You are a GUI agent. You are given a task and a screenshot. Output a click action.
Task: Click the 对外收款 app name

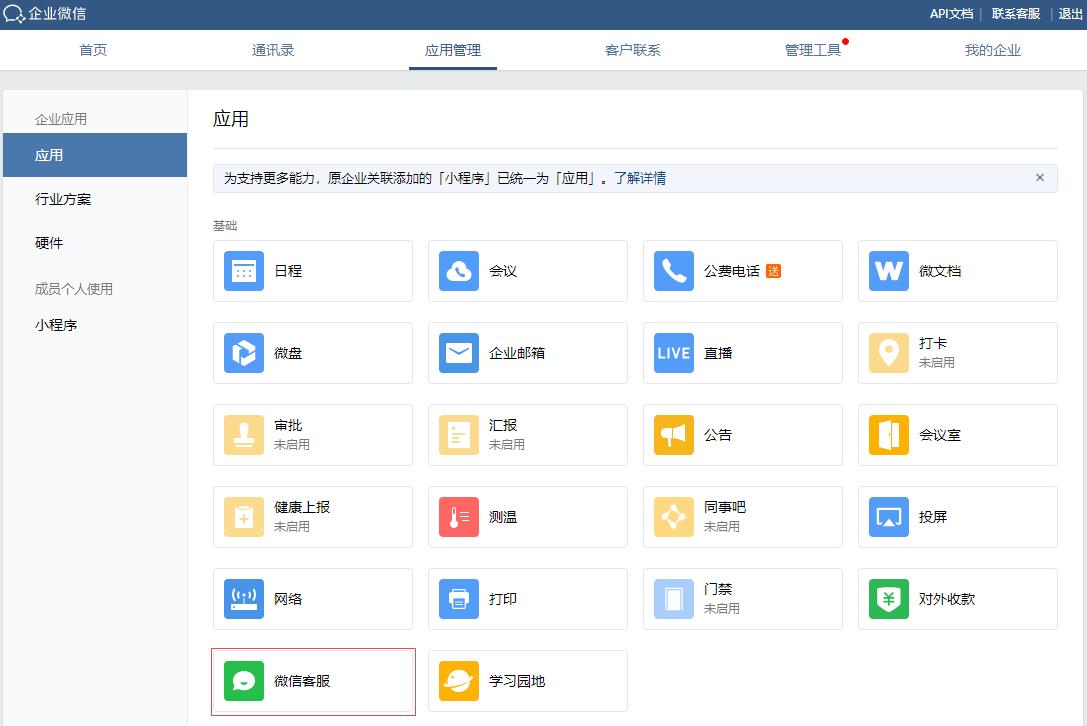[947, 598]
